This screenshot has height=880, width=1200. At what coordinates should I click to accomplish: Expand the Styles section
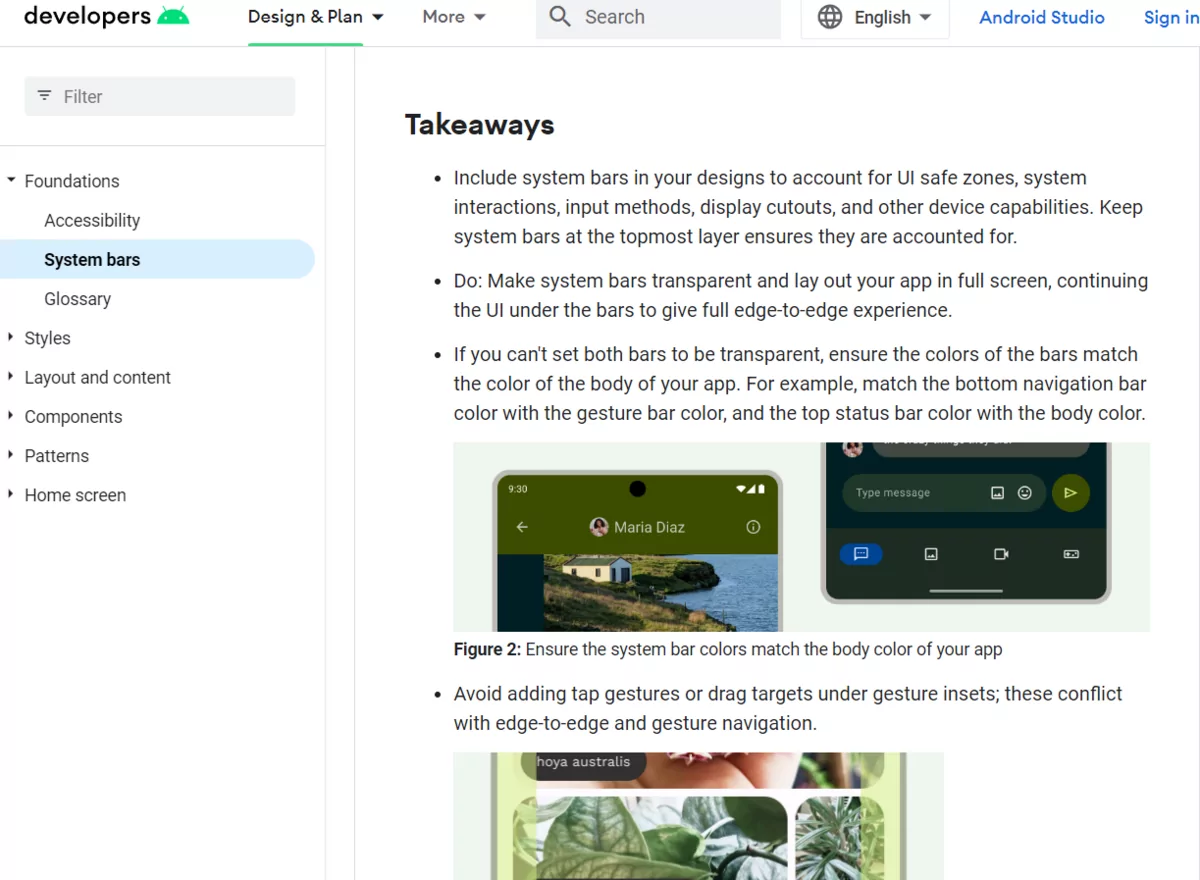[x=11, y=338]
